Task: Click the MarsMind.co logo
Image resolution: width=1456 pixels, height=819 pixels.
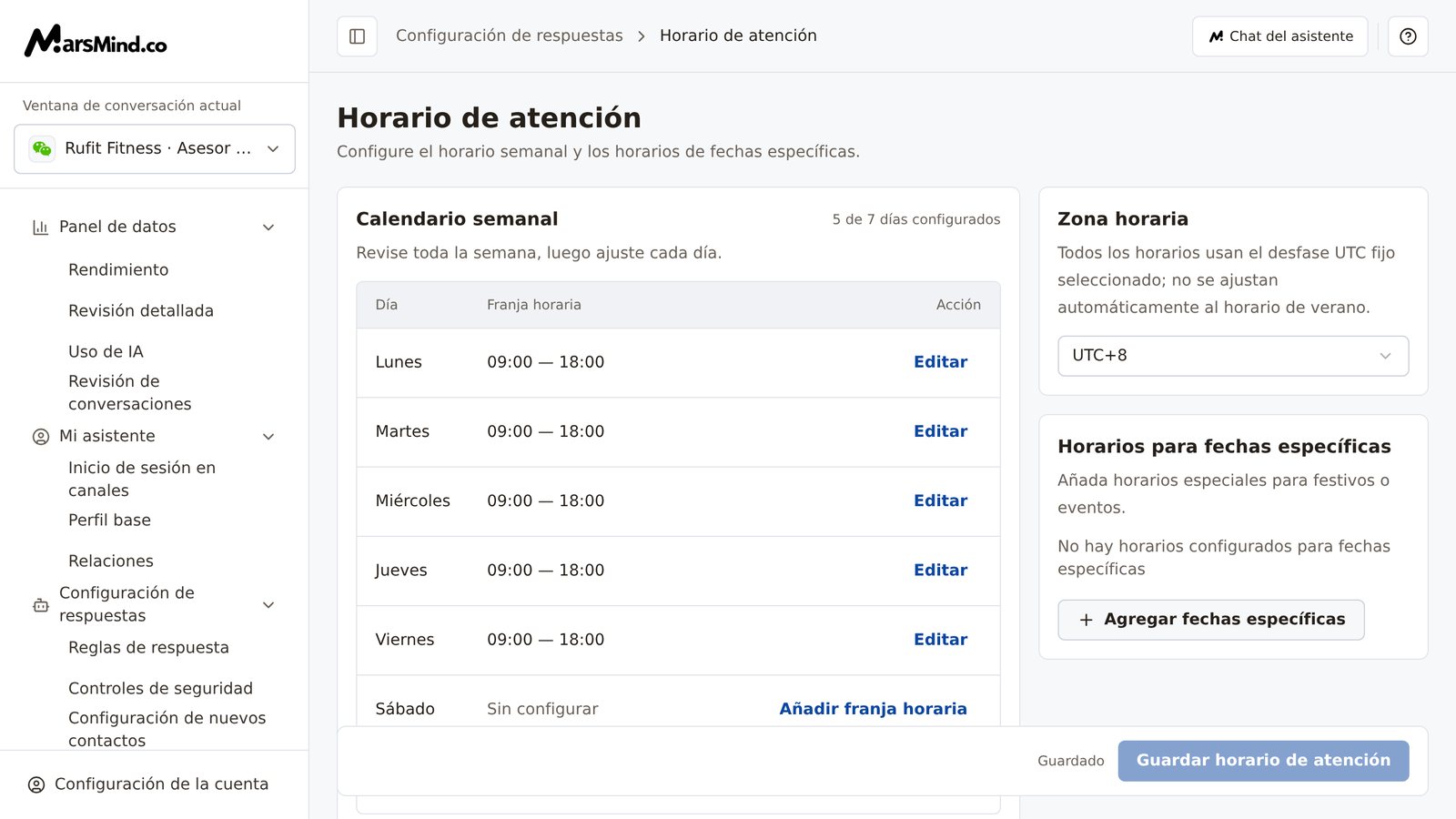Action: pyautogui.click(x=96, y=41)
